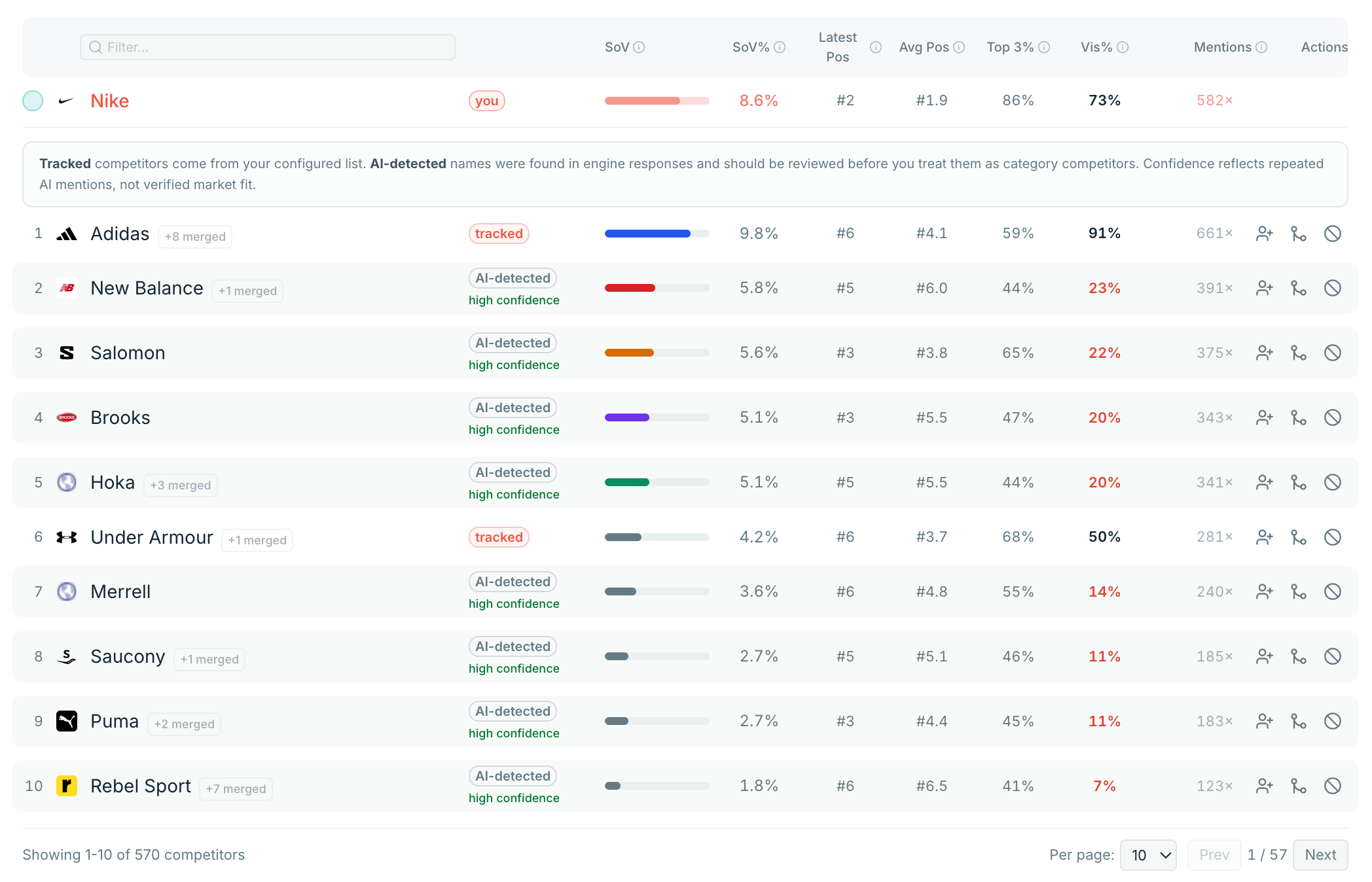The height and width of the screenshot is (882, 1372).
Task: Merge Salomon using its branch icon
Action: [x=1299, y=353]
